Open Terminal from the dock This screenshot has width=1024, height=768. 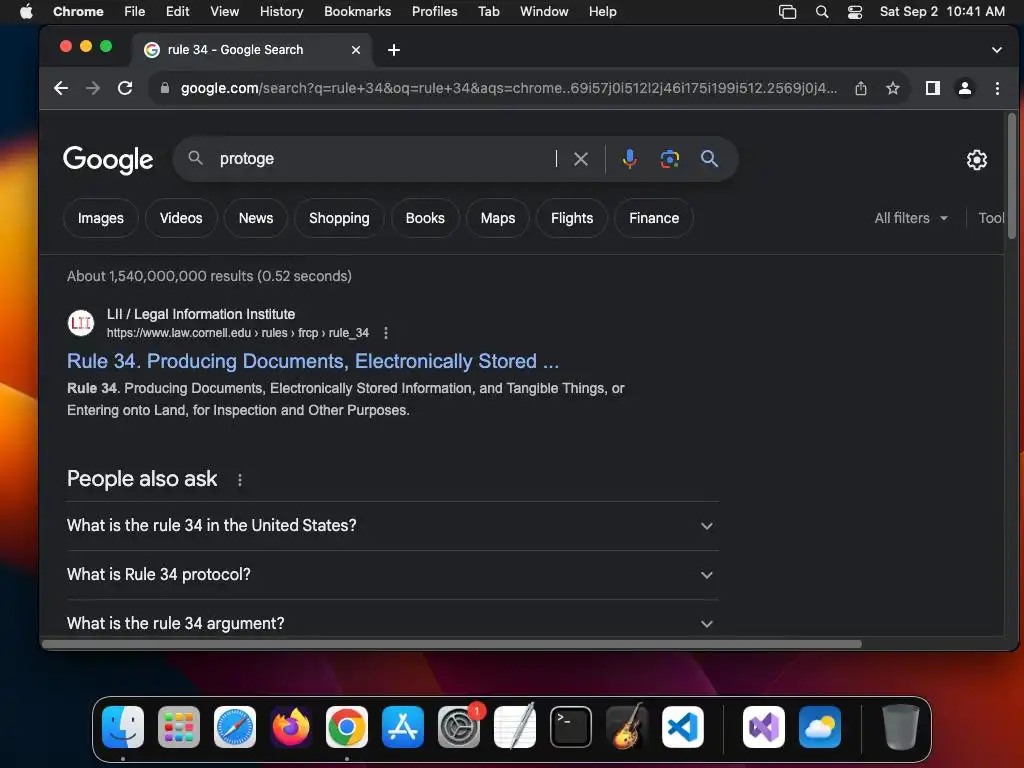click(x=571, y=727)
